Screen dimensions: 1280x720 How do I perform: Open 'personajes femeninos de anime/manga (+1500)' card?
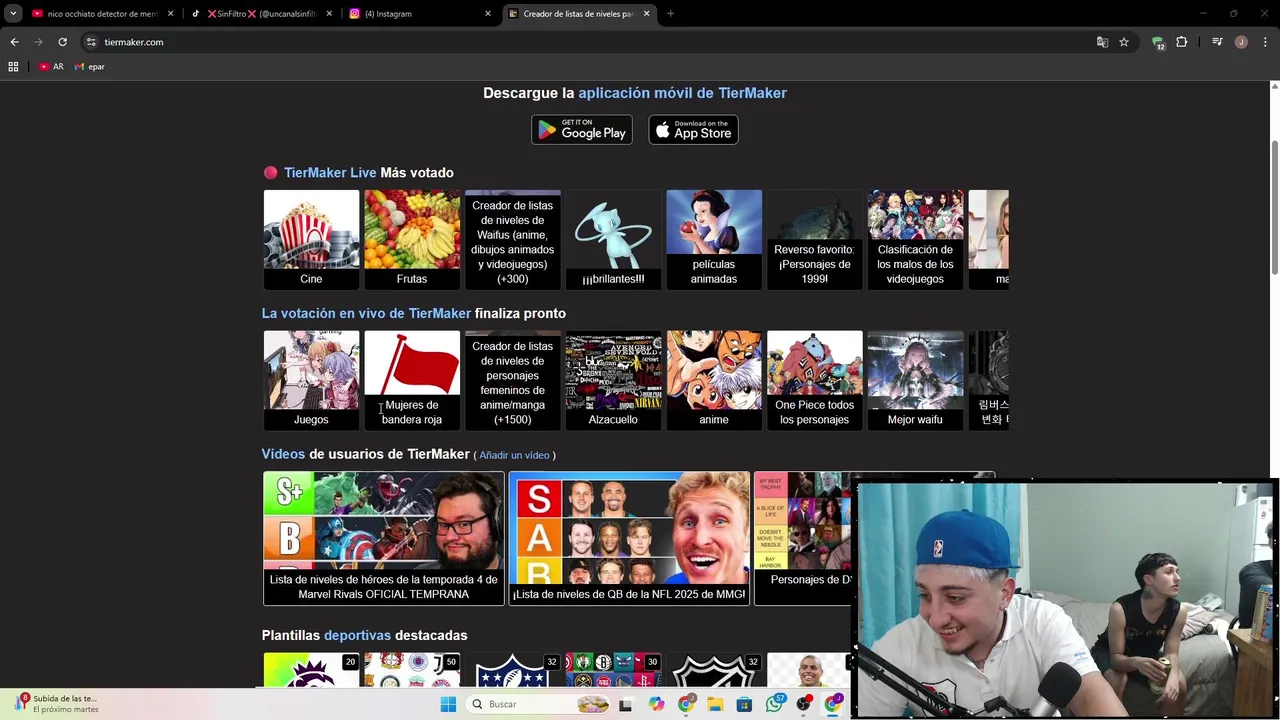click(512, 380)
